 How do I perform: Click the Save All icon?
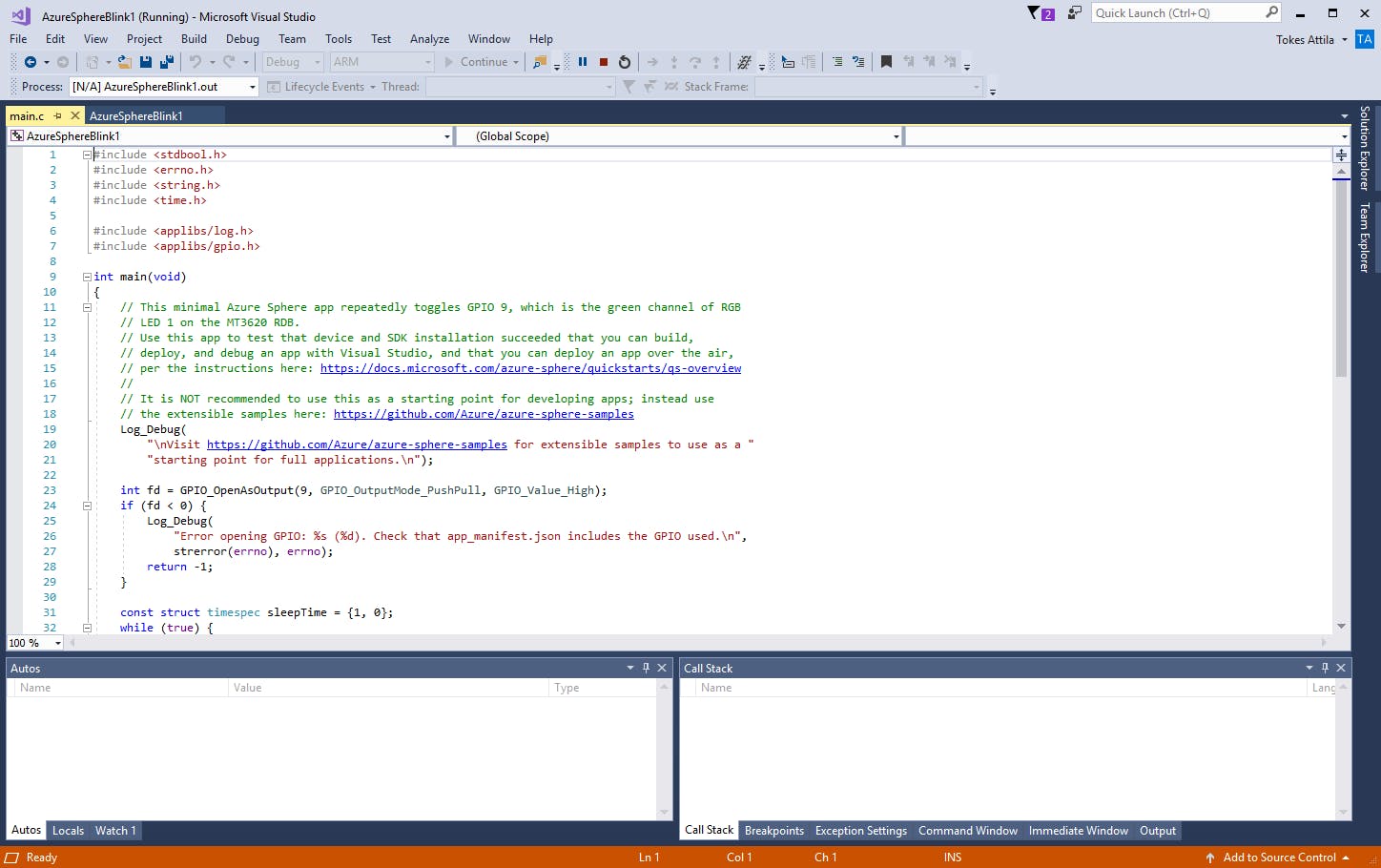pyautogui.click(x=167, y=62)
